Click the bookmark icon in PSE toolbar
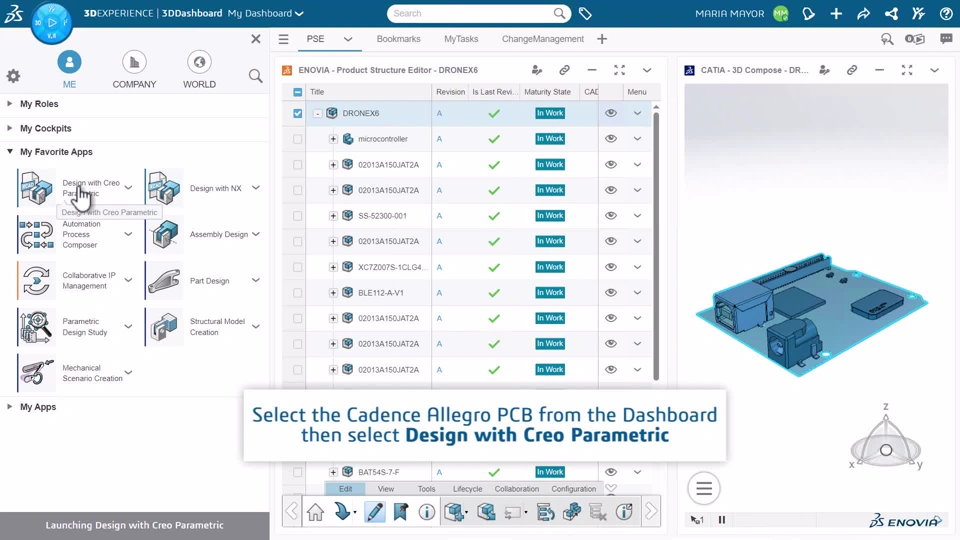The image size is (960, 540). point(400,512)
